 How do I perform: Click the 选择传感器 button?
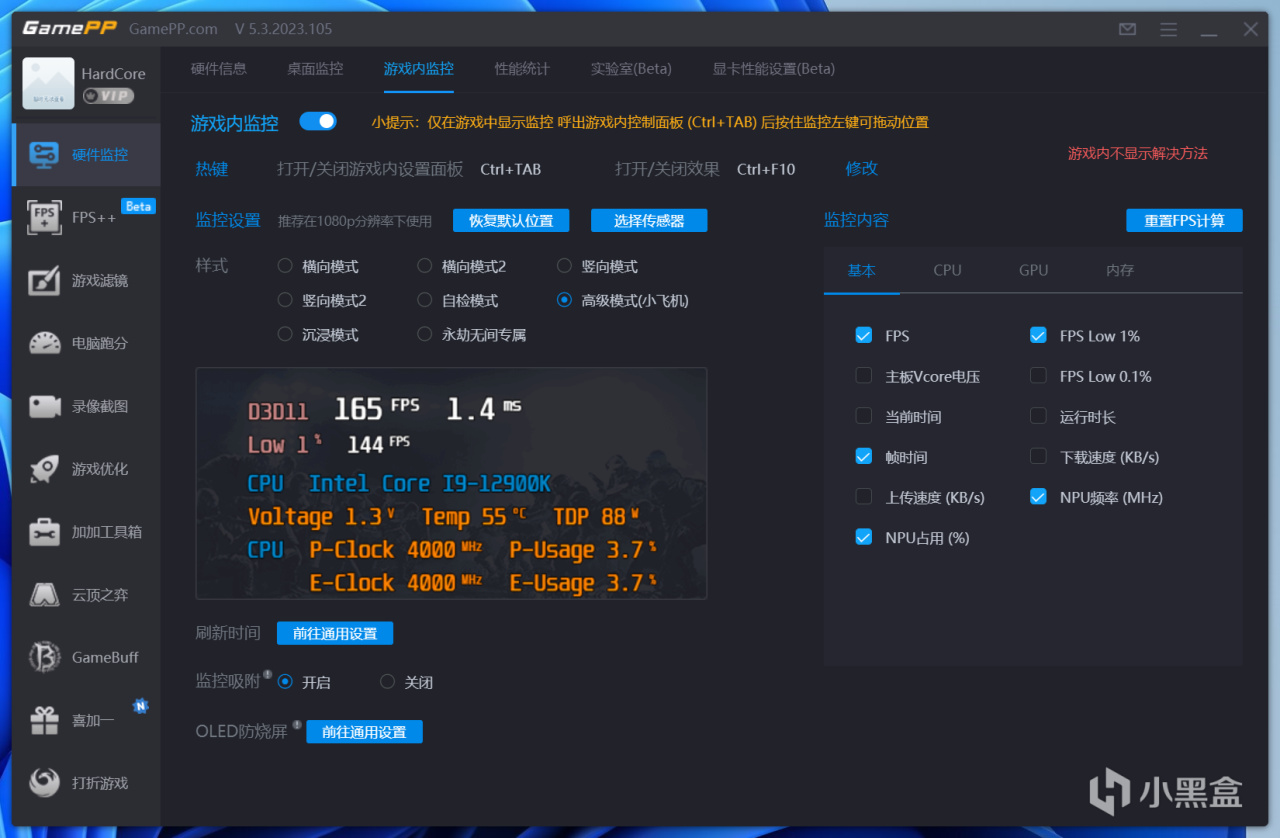tap(649, 220)
